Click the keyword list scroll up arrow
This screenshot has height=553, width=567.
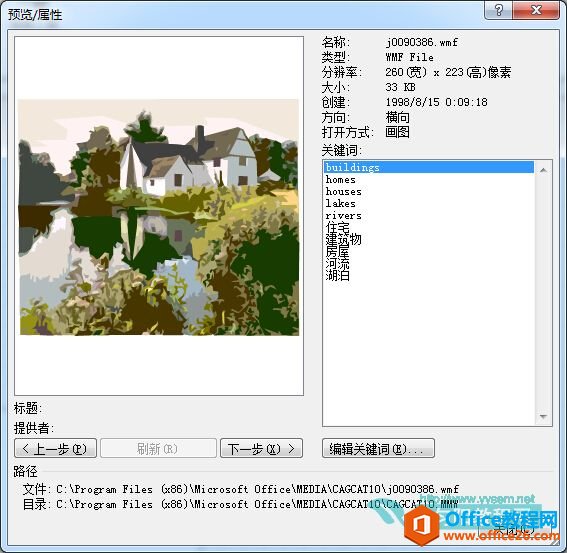pyautogui.click(x=543, y=170)
